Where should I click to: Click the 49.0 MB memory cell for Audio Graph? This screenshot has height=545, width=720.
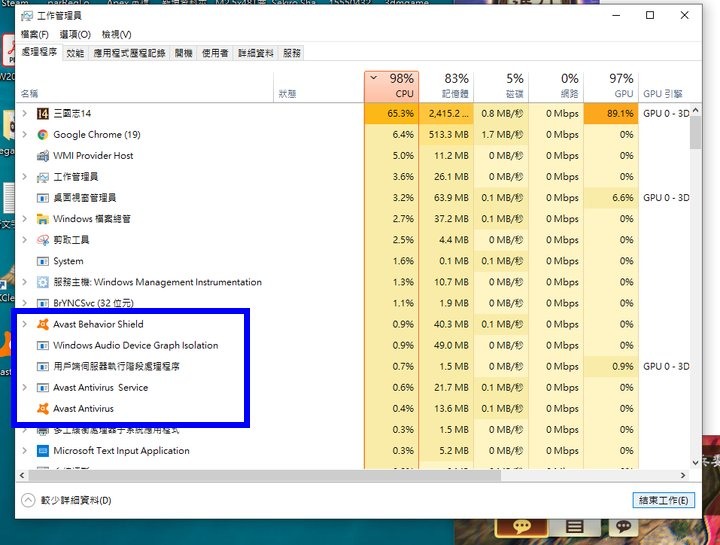click(x=446, y=345)
